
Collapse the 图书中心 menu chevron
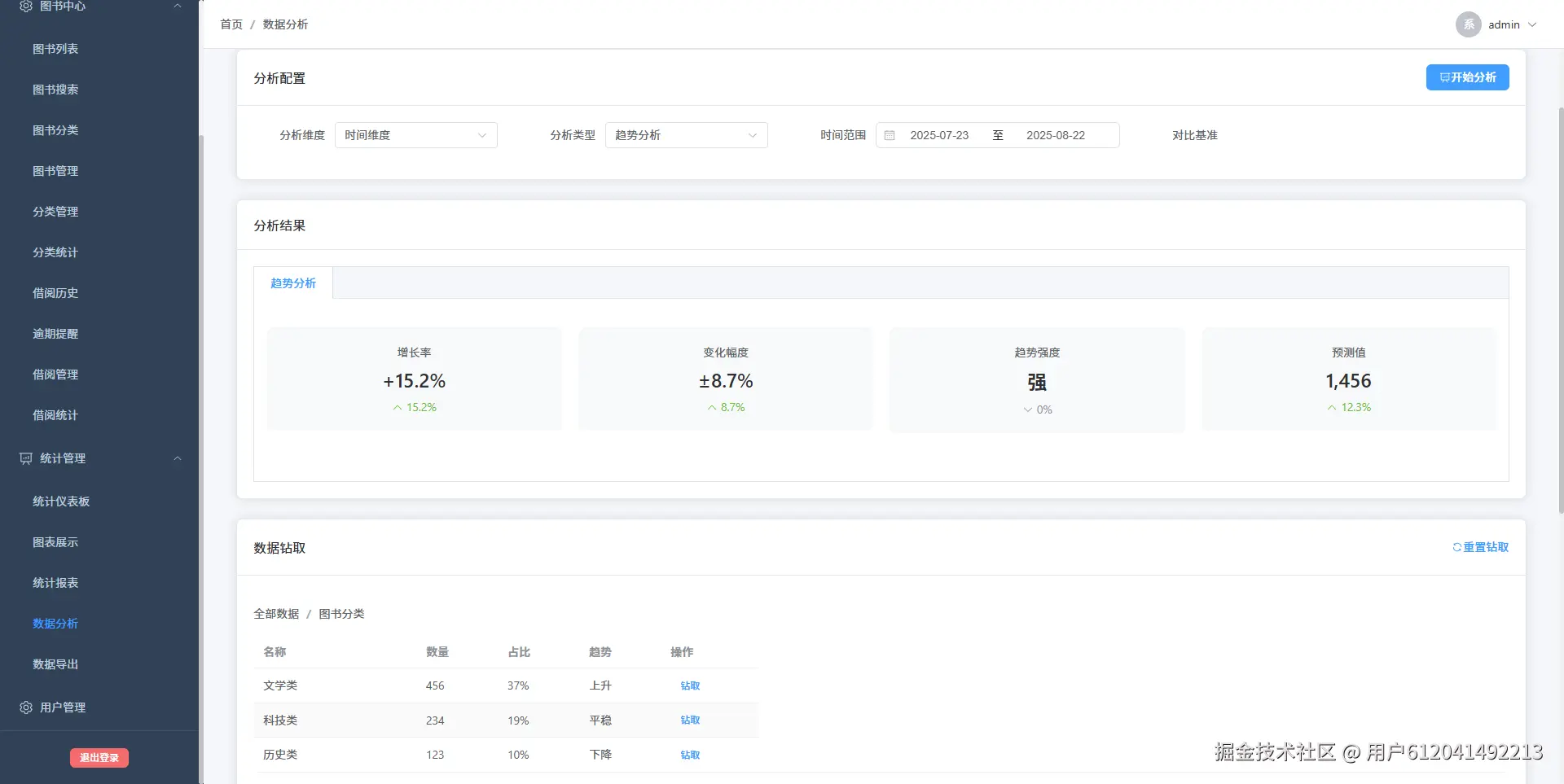tap(178, 6)
